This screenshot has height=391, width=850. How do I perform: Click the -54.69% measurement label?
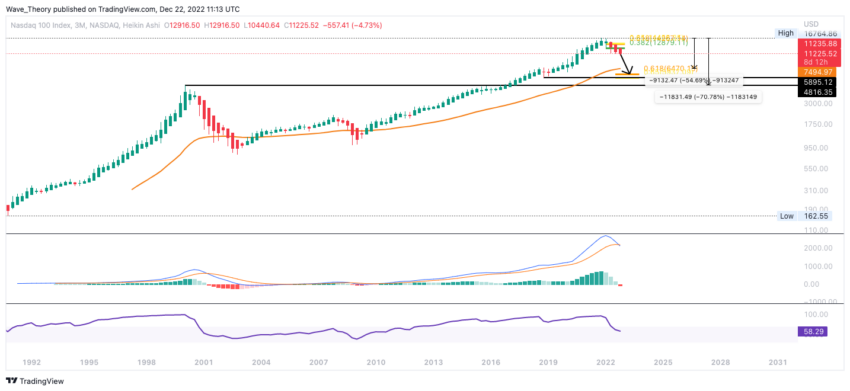[x=694, y=80]
